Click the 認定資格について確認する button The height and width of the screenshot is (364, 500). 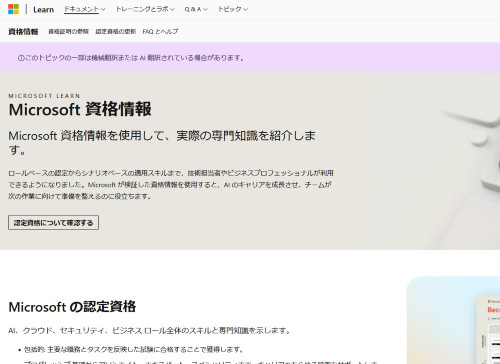click(53, 223)
